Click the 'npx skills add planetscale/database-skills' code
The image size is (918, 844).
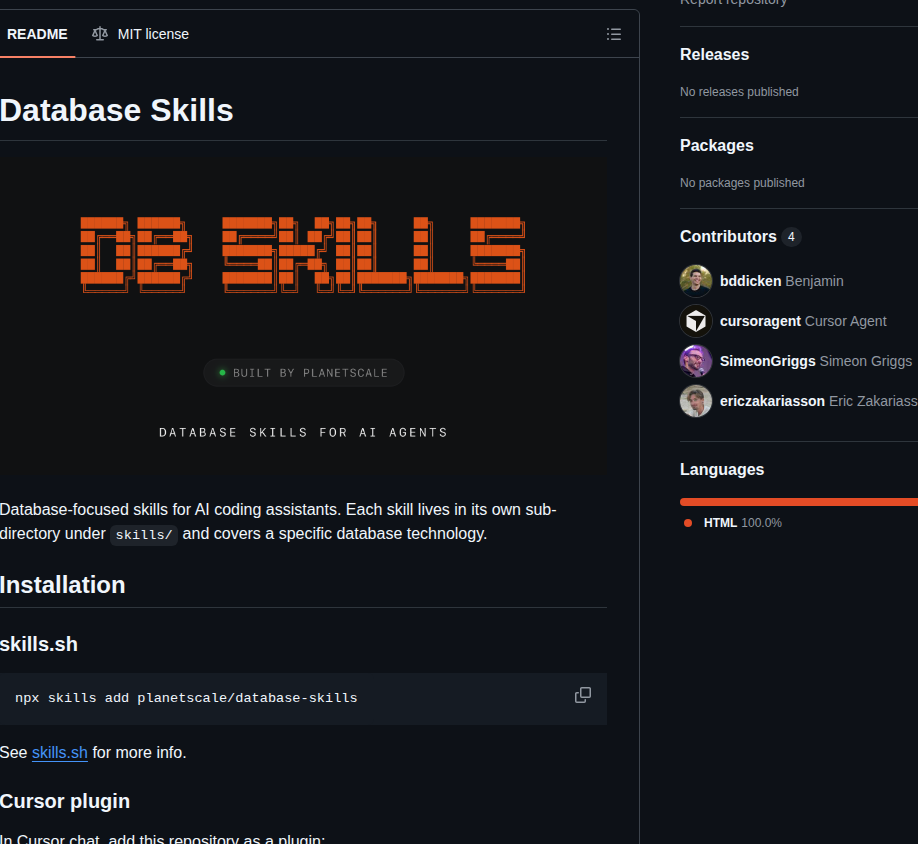pos(186,698)
